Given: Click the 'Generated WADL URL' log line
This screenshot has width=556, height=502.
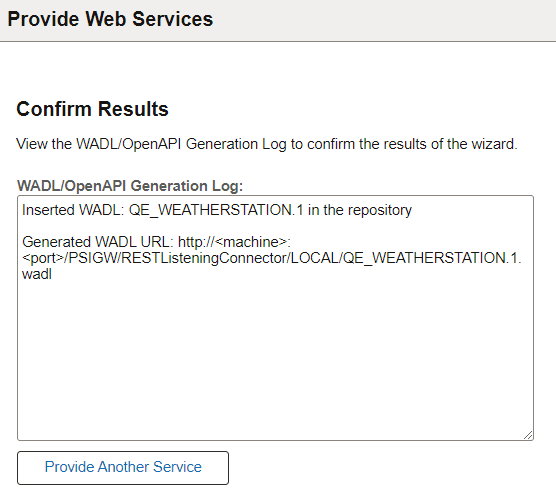Looking at the screenshot, I should pos(156,242).
